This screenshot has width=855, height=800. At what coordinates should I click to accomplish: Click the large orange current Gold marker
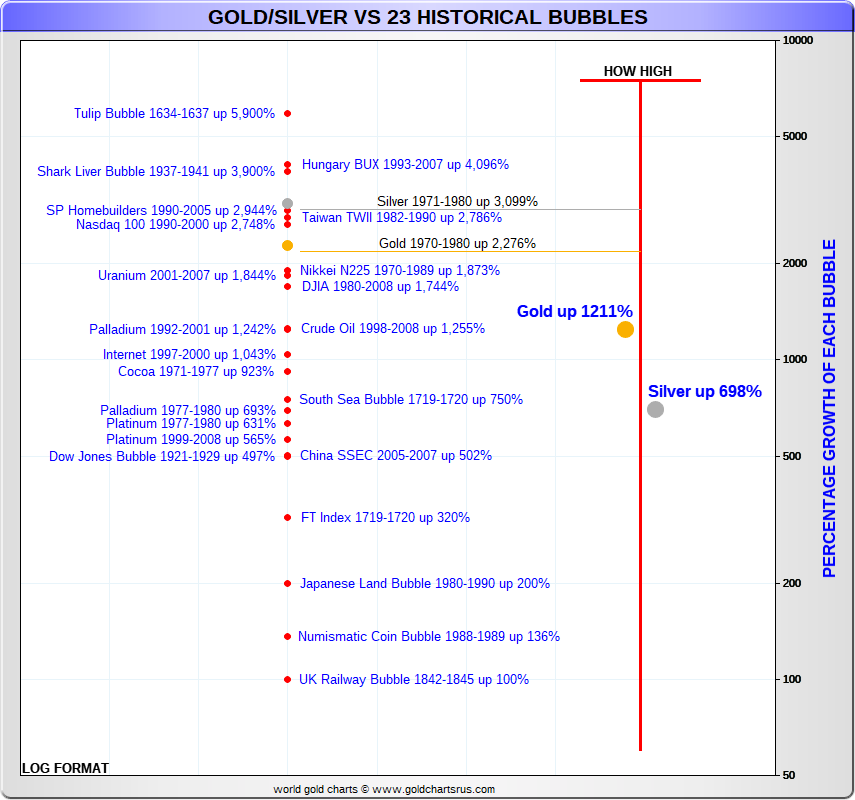[625, 329]
